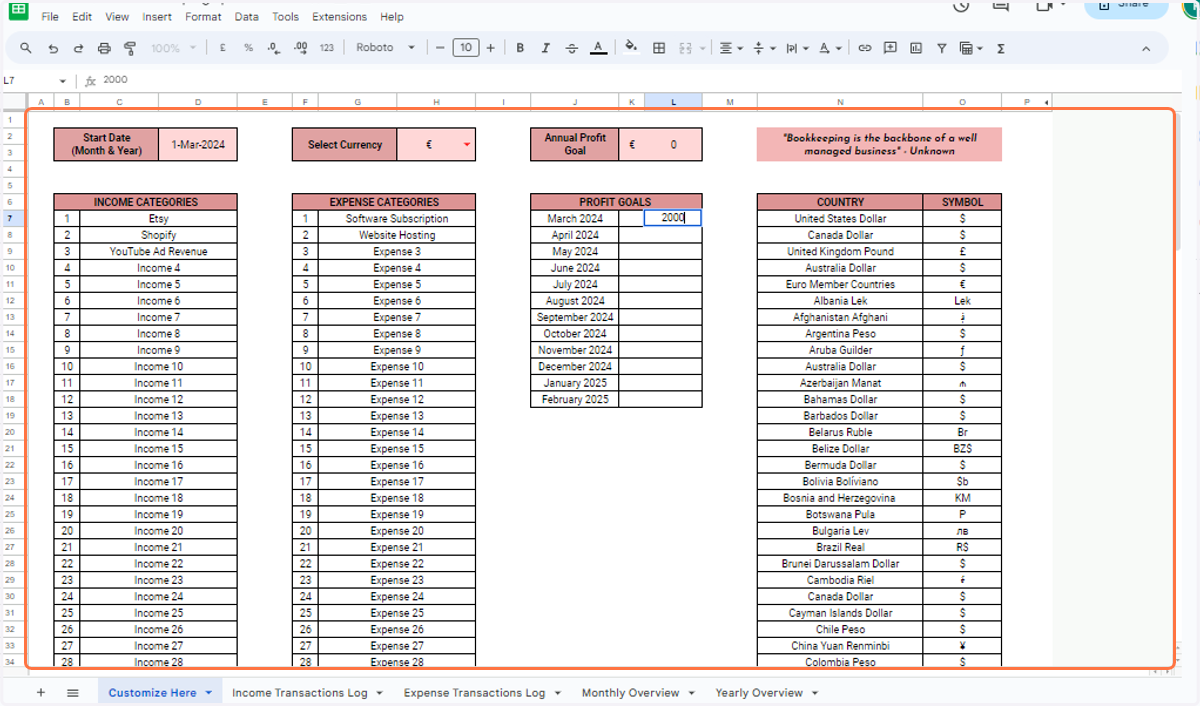
Task: Redo the last undone action
Action: pos(78,48)
